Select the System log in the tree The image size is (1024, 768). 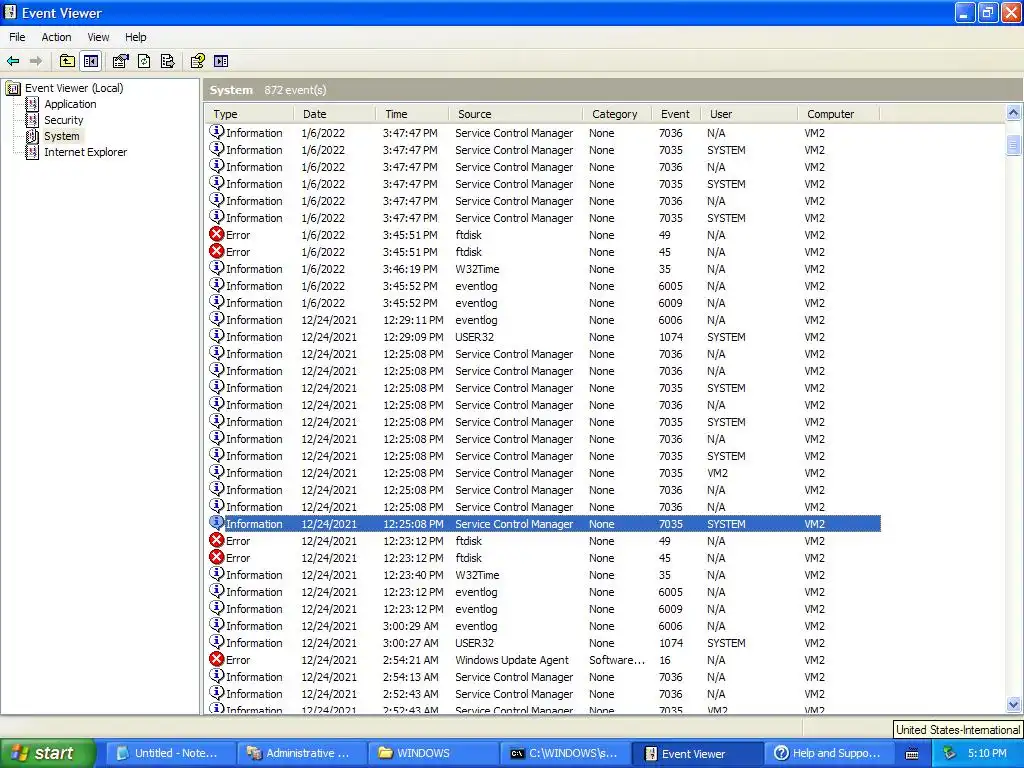click(x=61, y=136)
